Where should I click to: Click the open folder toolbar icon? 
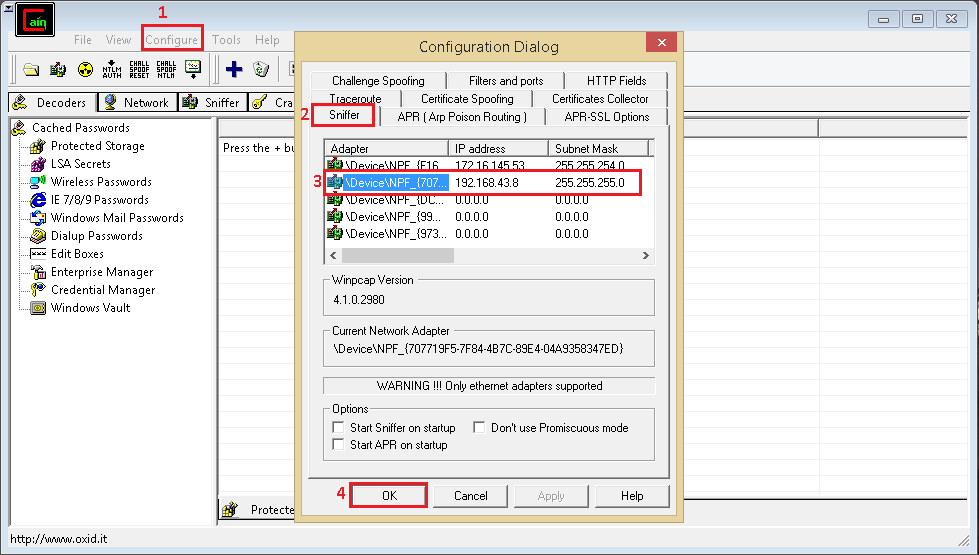31,69
